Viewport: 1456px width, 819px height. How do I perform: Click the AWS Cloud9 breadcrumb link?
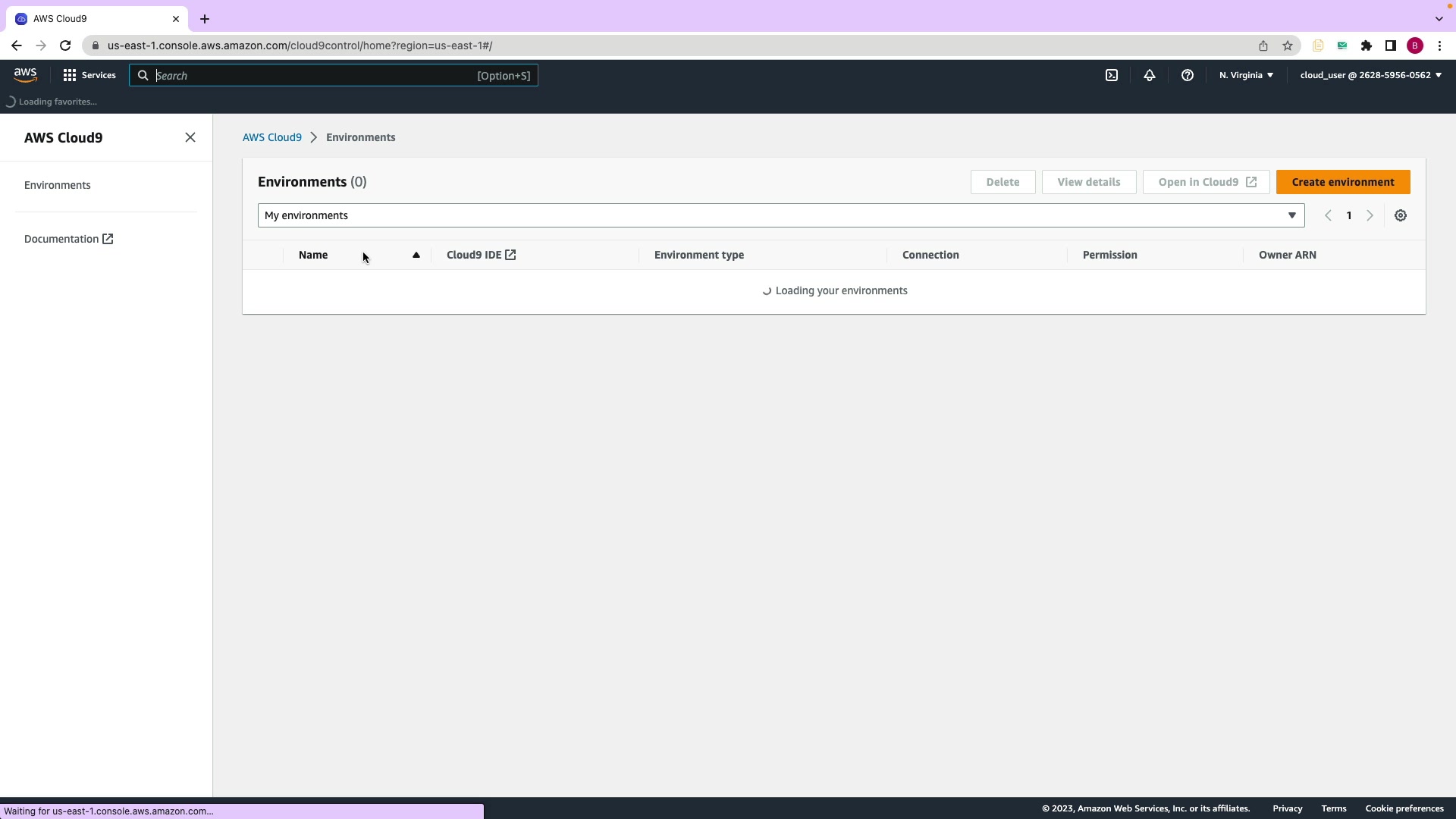coord(272,137)
